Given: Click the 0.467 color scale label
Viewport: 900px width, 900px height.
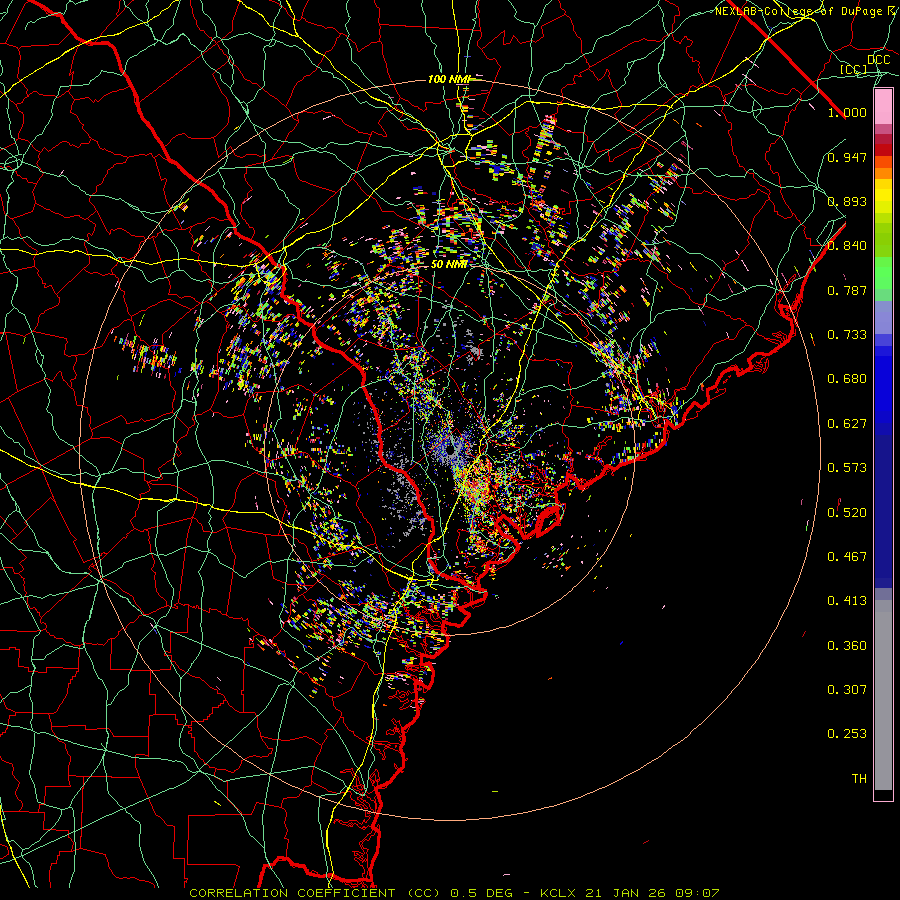Looking at the screenshot, I should (847, 557).
